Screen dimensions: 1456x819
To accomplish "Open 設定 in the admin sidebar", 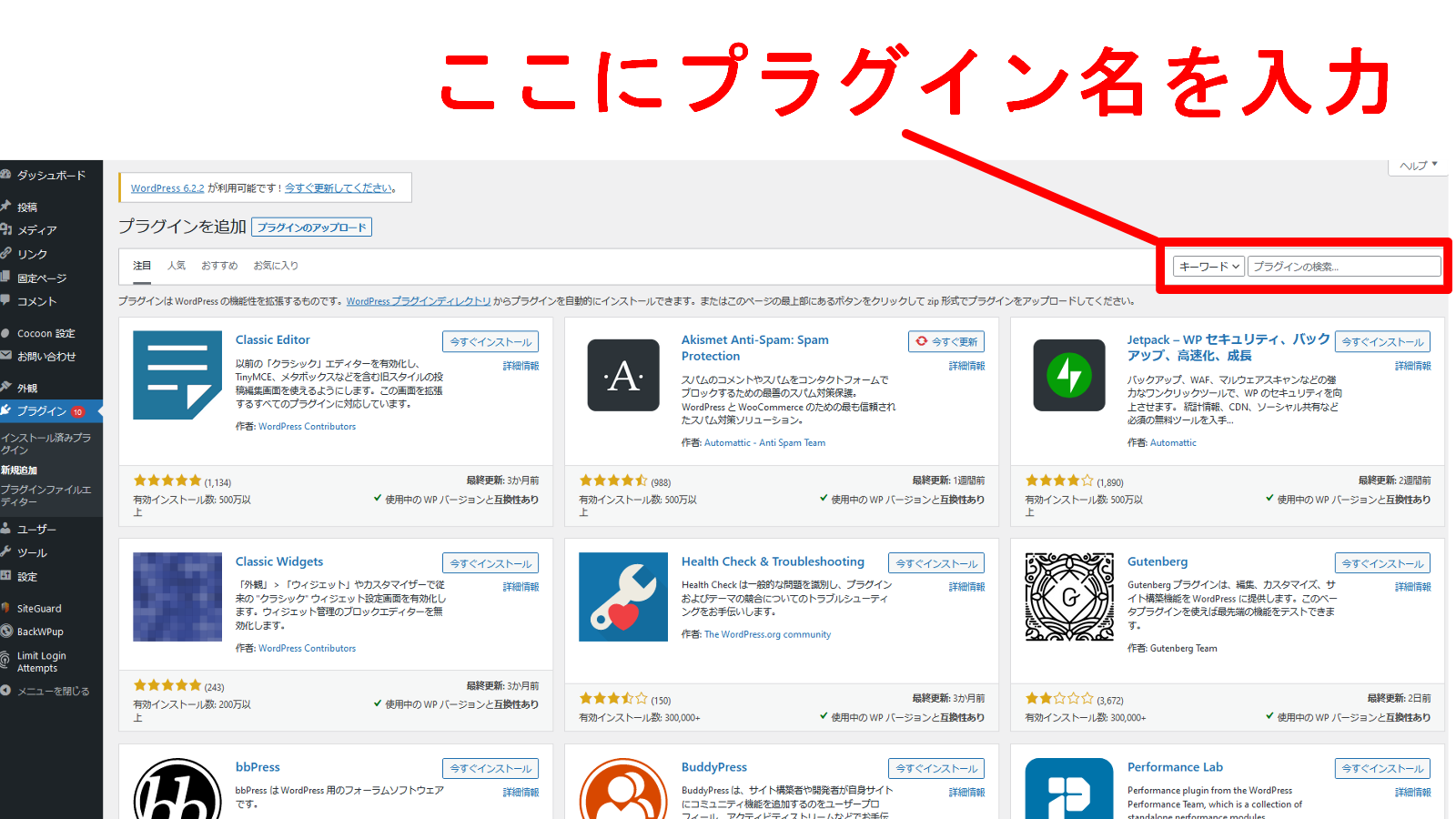I will pos(27,577).
